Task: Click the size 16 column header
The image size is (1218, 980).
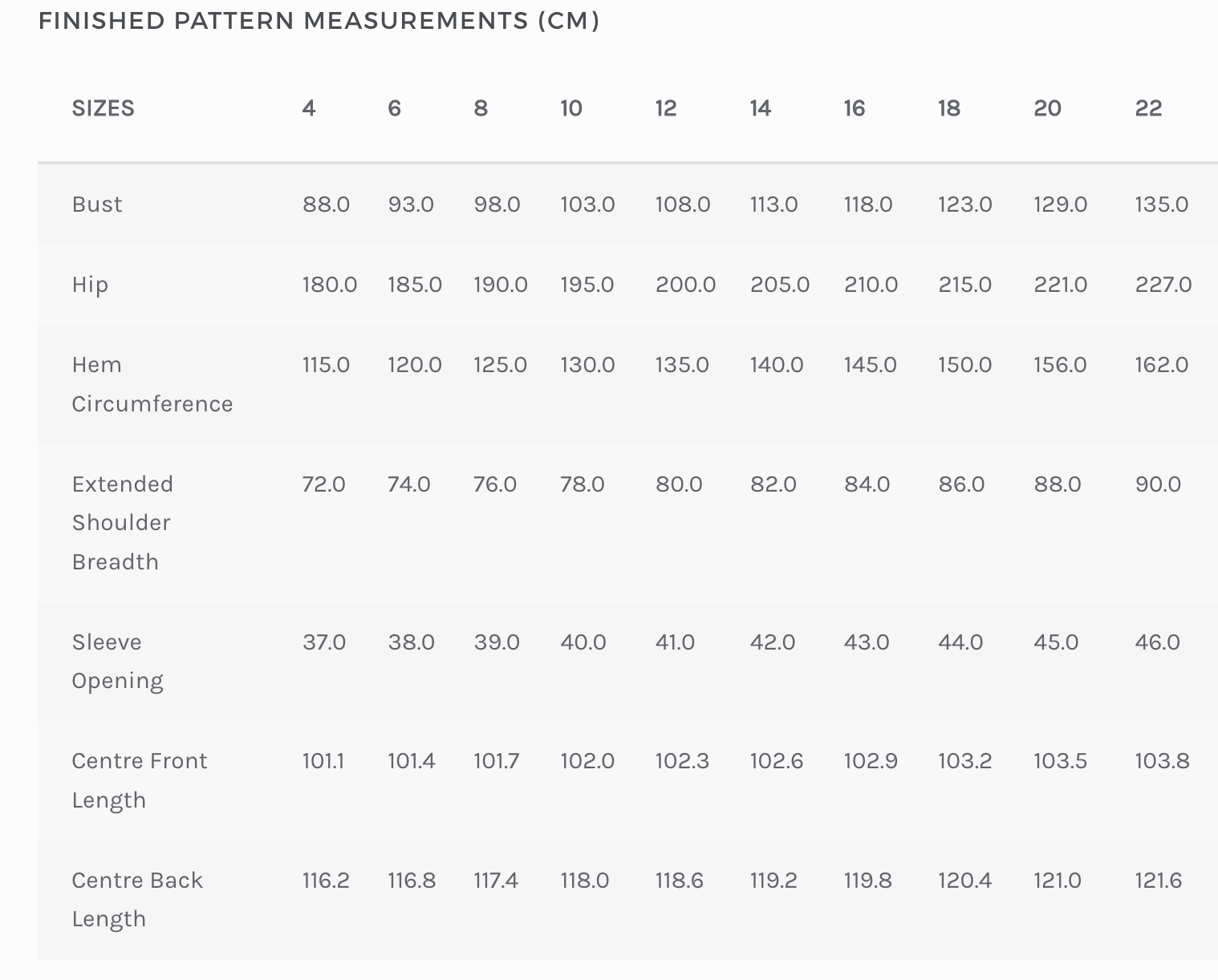Action: click(x=854, y=108)
